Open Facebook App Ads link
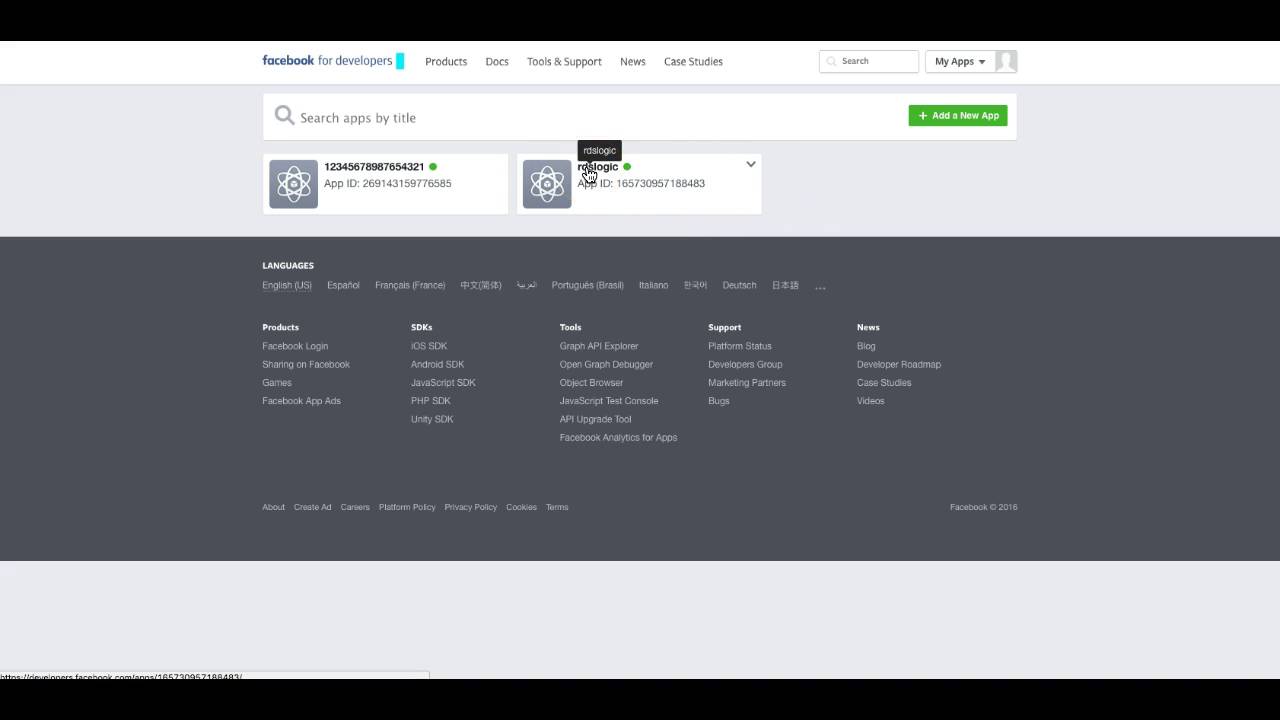Image resolution: width=1280 pixels, height=720 pixels. tap(301, 401)
